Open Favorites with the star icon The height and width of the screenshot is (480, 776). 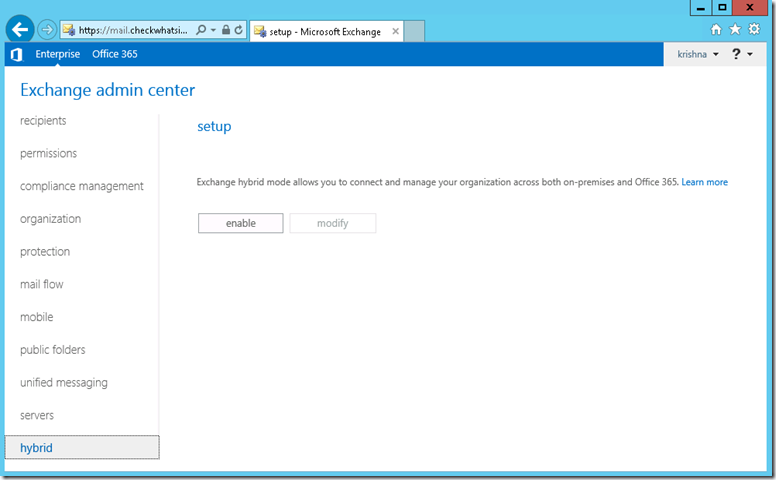pyautogui.click(x=735, y=29)
